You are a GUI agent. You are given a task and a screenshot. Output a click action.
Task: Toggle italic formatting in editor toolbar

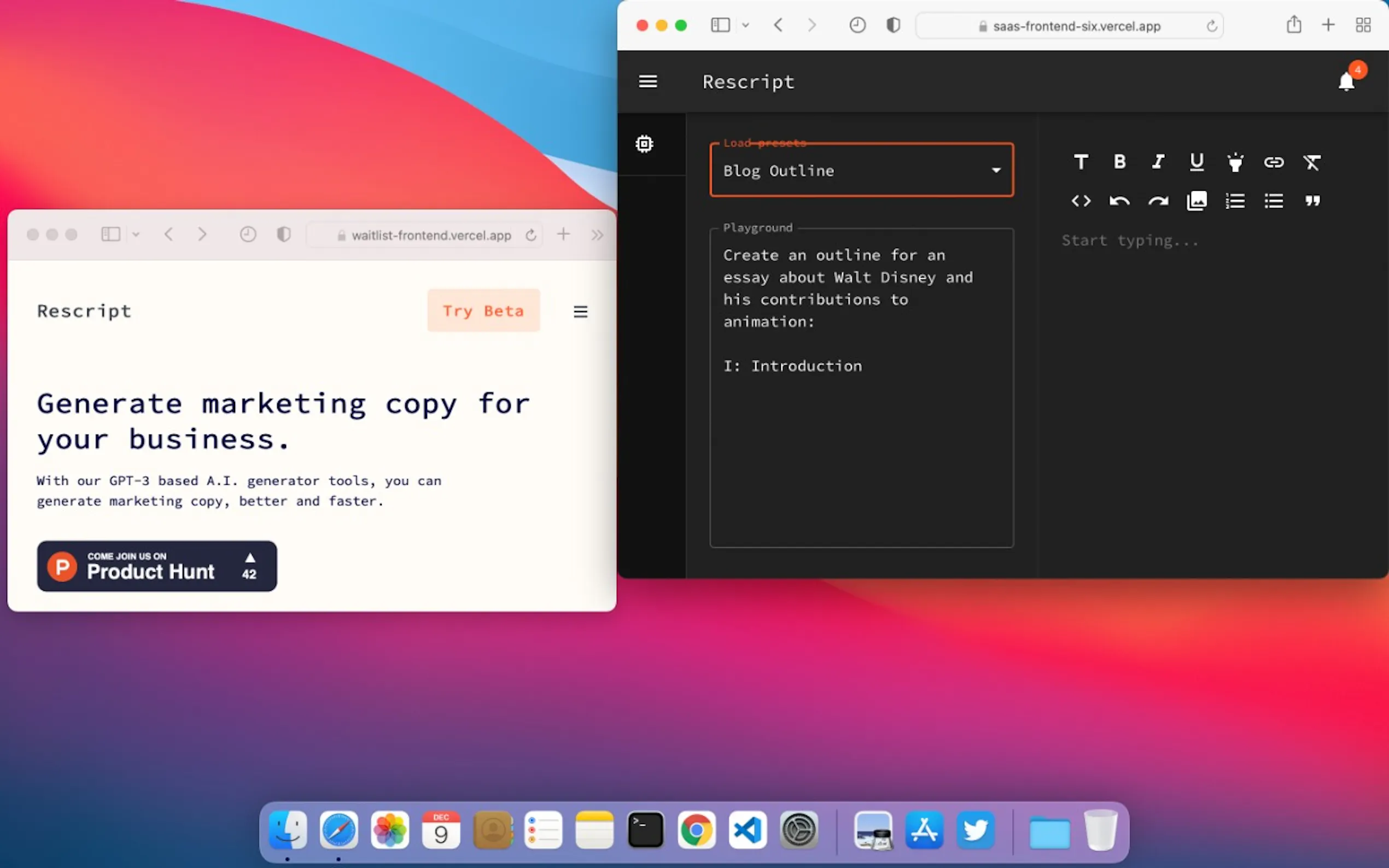1158,162
